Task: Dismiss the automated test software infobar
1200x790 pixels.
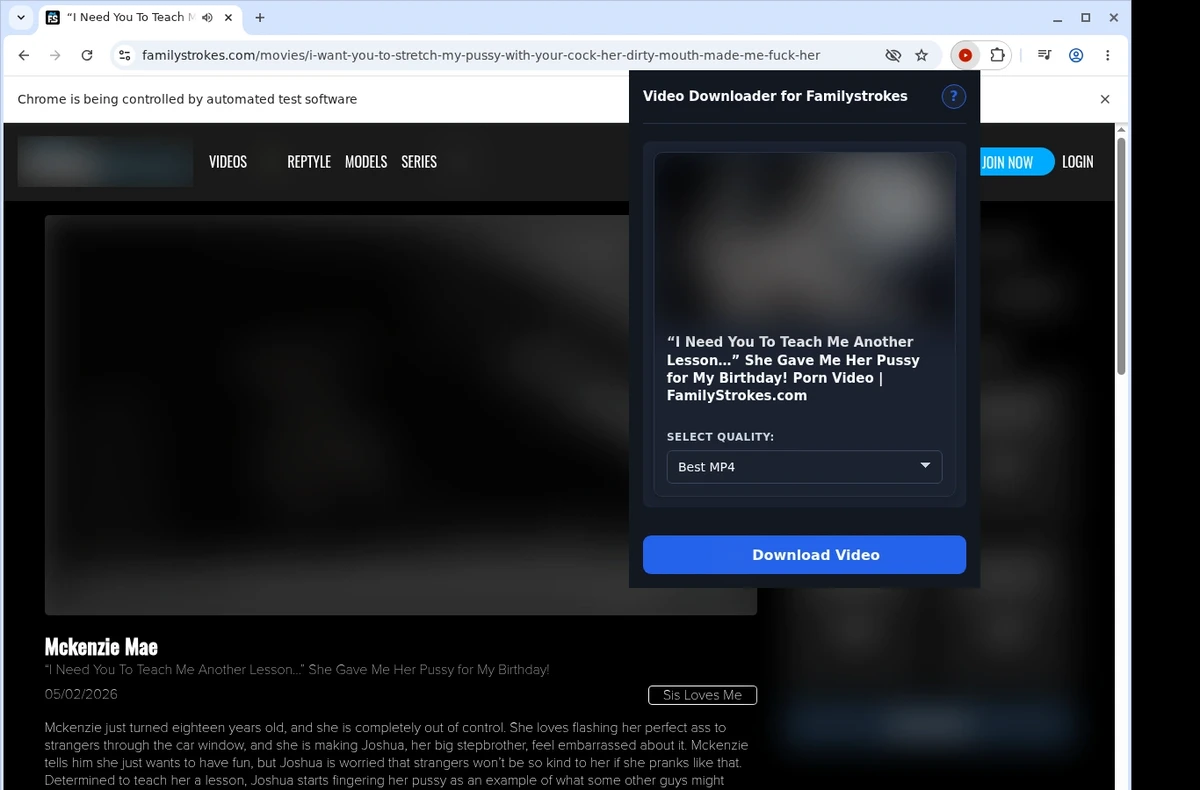Action: pos(1105,99)
